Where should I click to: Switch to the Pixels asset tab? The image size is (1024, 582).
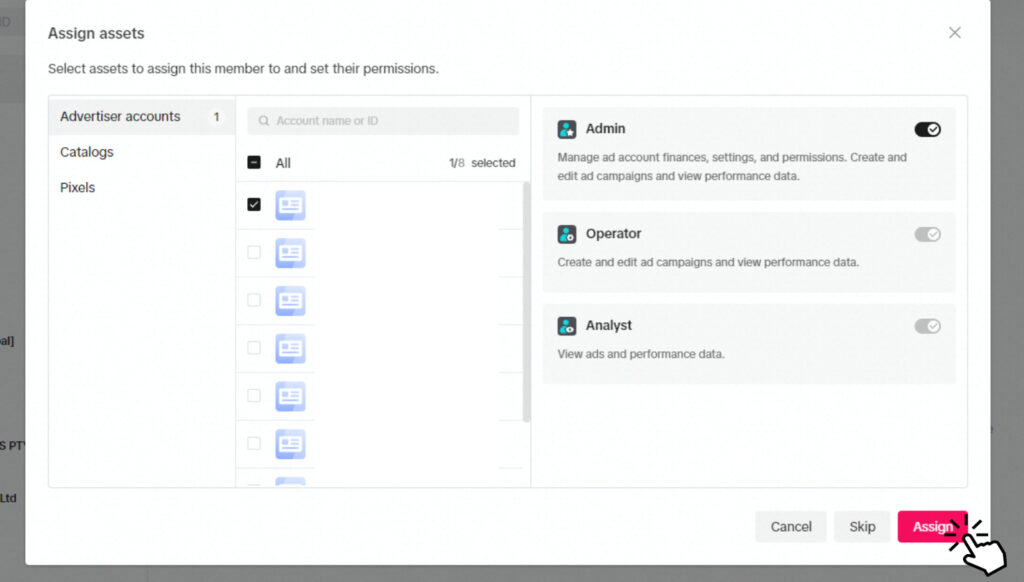(x=78, y=188)
